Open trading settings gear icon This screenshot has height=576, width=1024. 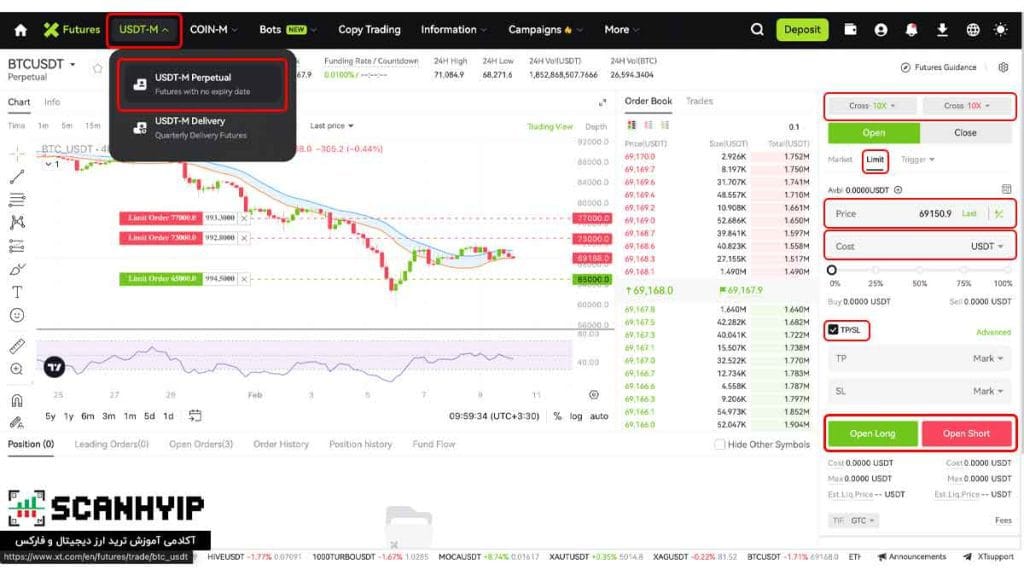click(x=1004, y=67)
